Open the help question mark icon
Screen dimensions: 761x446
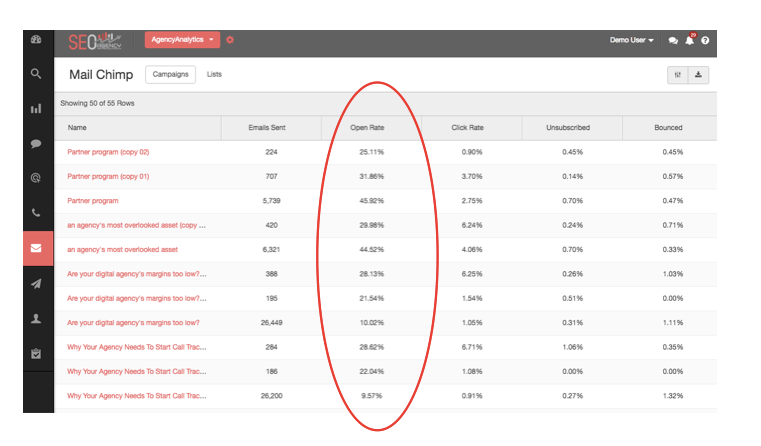pyautogui.click(x=705, y=40)
